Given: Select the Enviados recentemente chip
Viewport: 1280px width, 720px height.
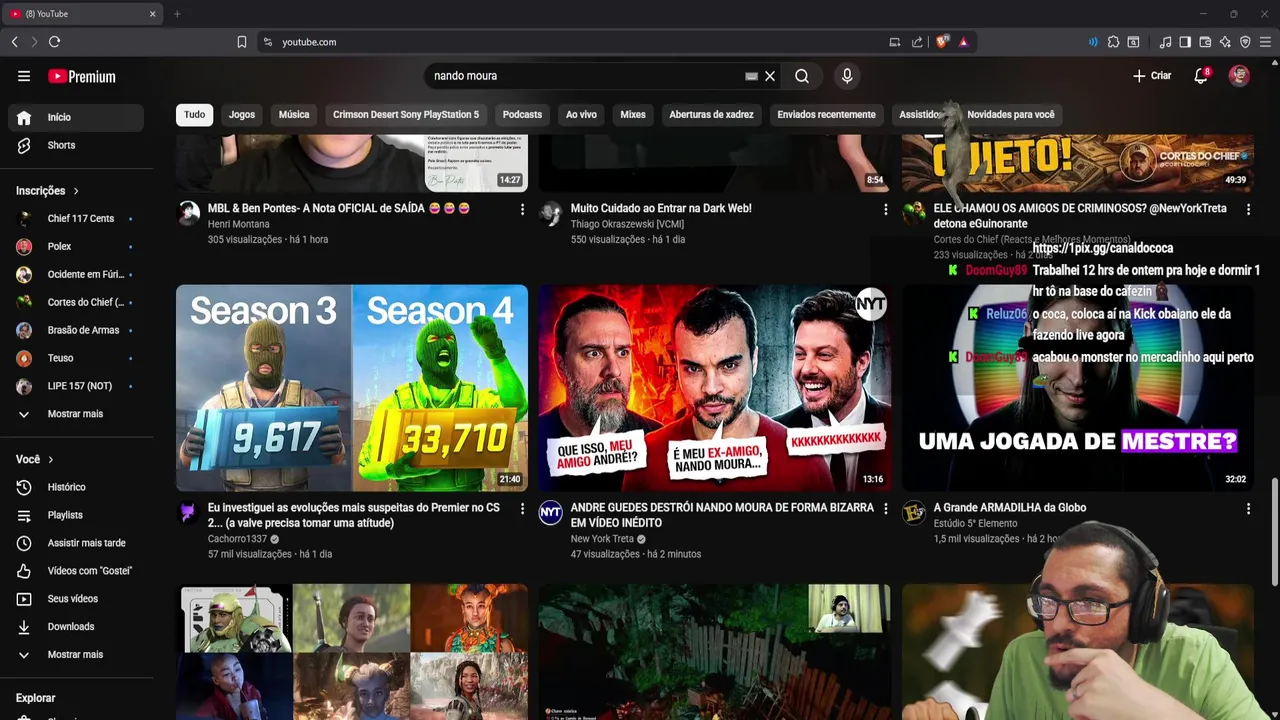Looking at the screenshot, I should point(826,114).
